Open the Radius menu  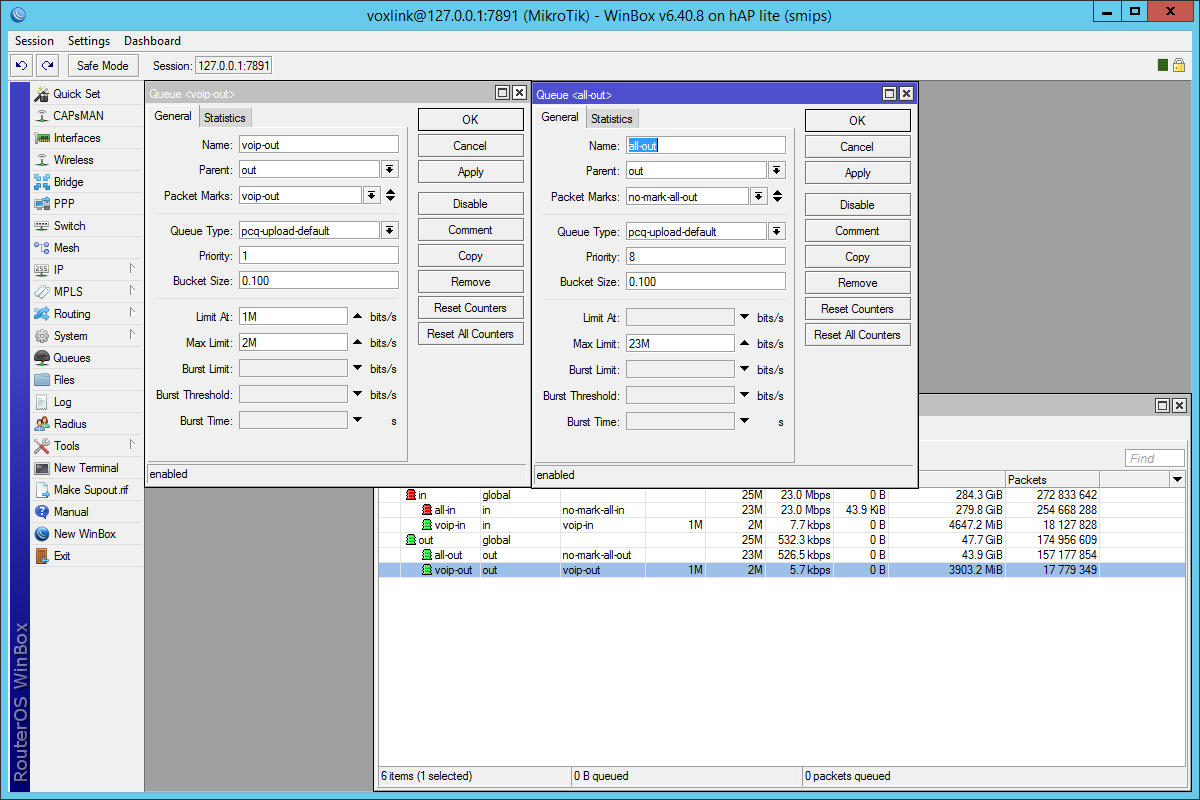pyautogui.click(x=70, y=424)
